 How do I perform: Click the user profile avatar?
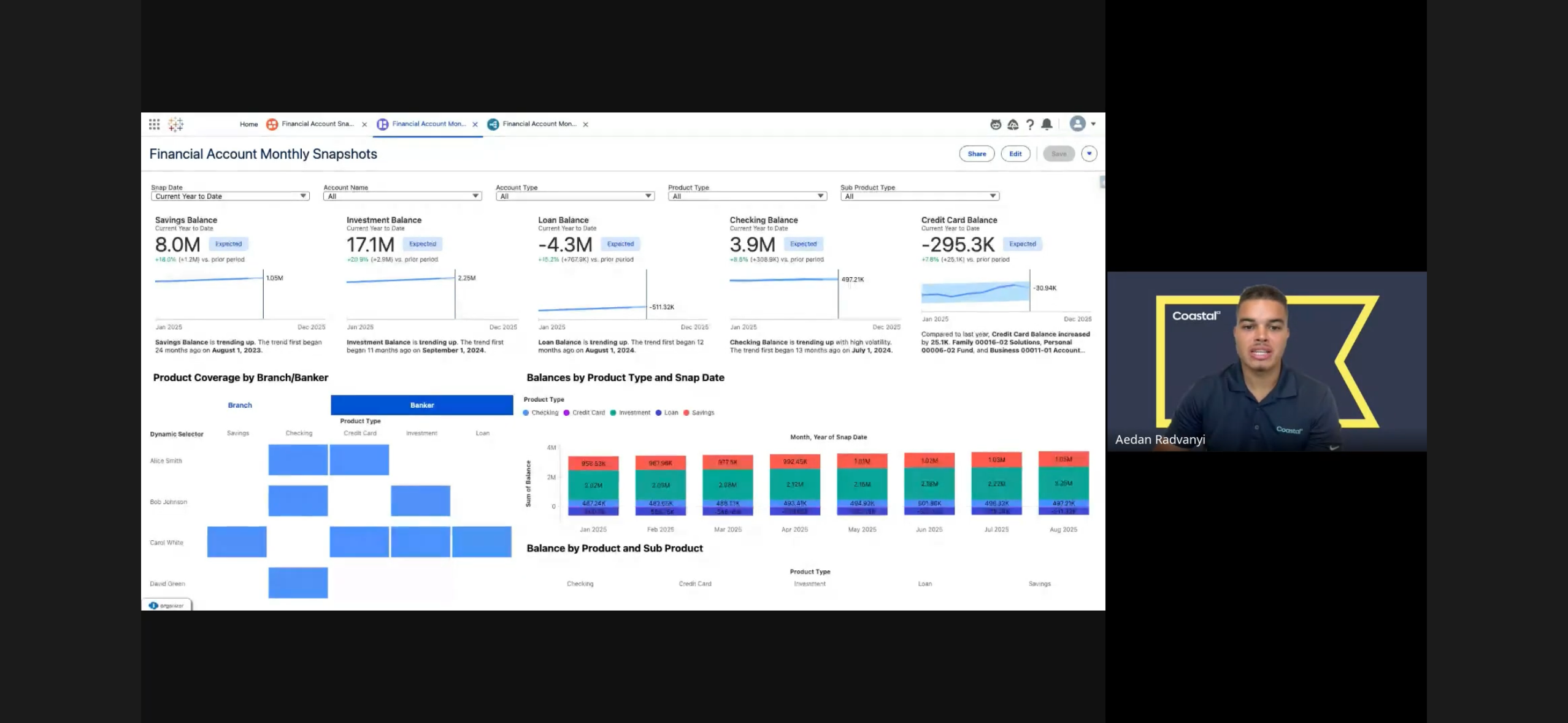1077,124
